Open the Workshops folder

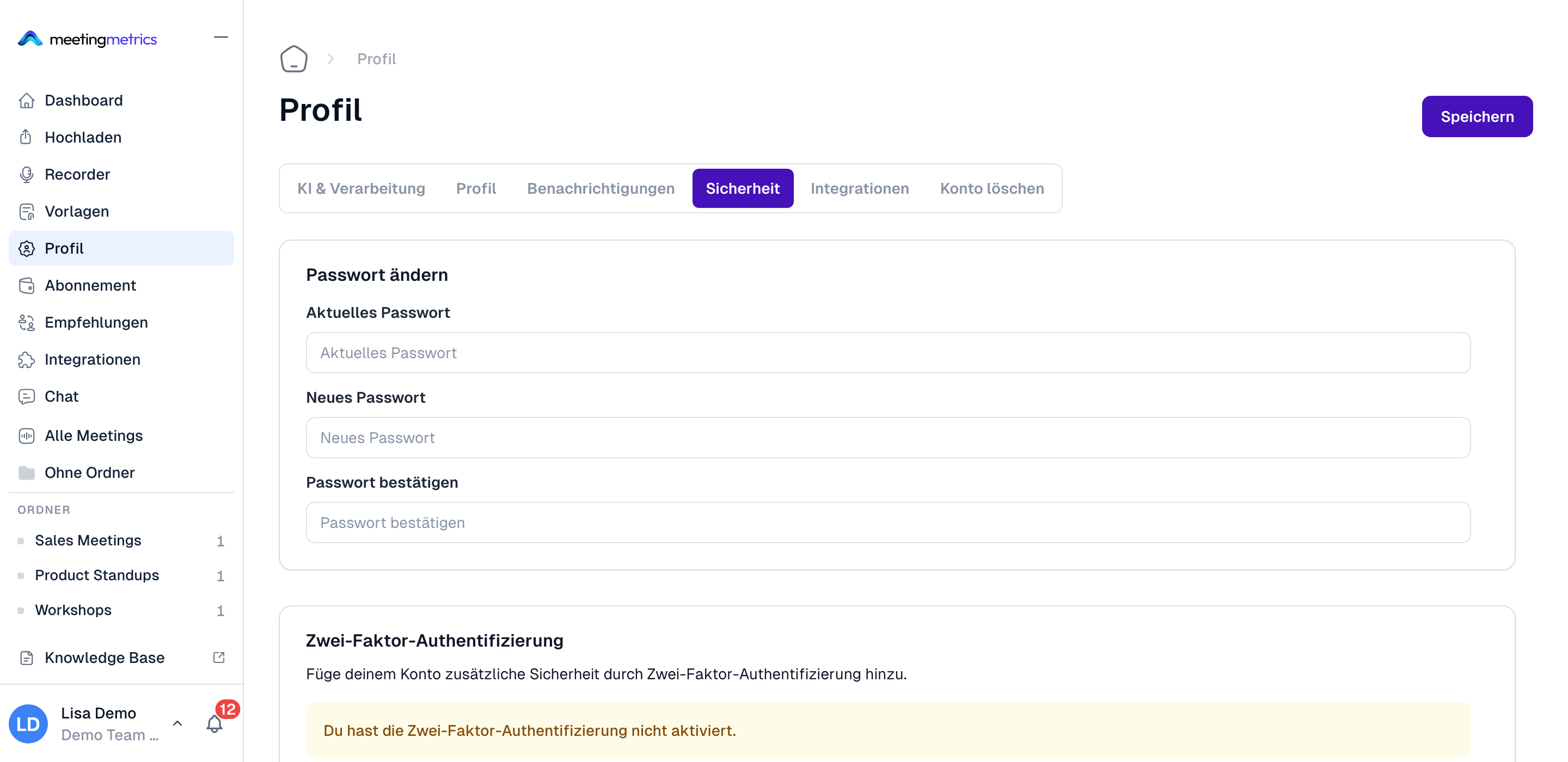[x=121, y=611]
